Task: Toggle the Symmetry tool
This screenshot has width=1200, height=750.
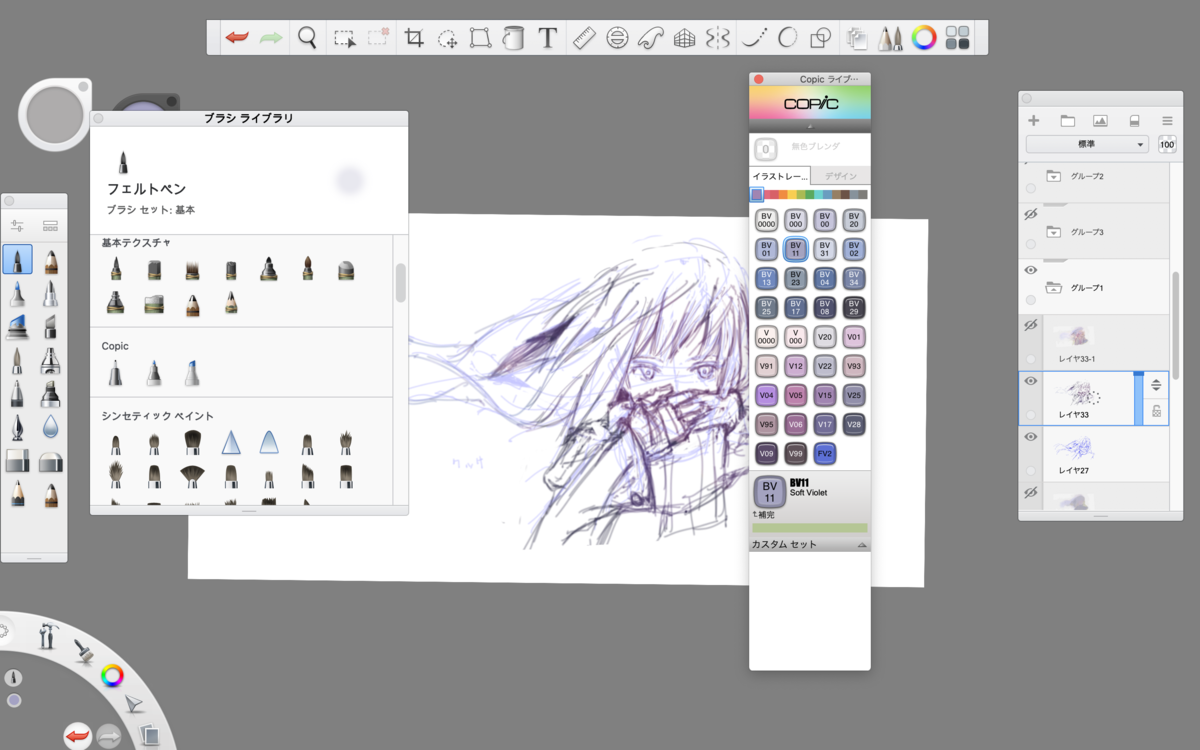Action: tap(718, 38)
